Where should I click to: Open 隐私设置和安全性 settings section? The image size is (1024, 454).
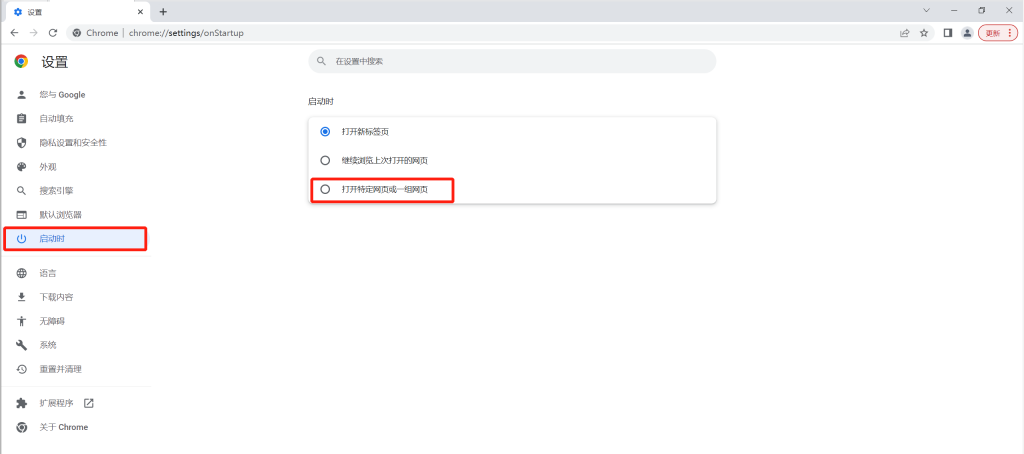pyautogui.click(x=72, y=143)
